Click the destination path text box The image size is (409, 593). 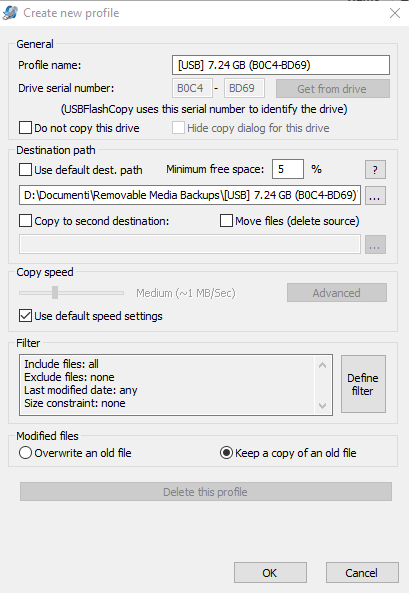click(x=190, y=195)
